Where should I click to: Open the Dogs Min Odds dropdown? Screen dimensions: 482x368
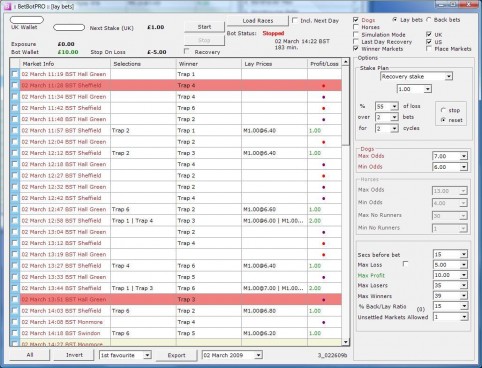[x=464, y=167]
